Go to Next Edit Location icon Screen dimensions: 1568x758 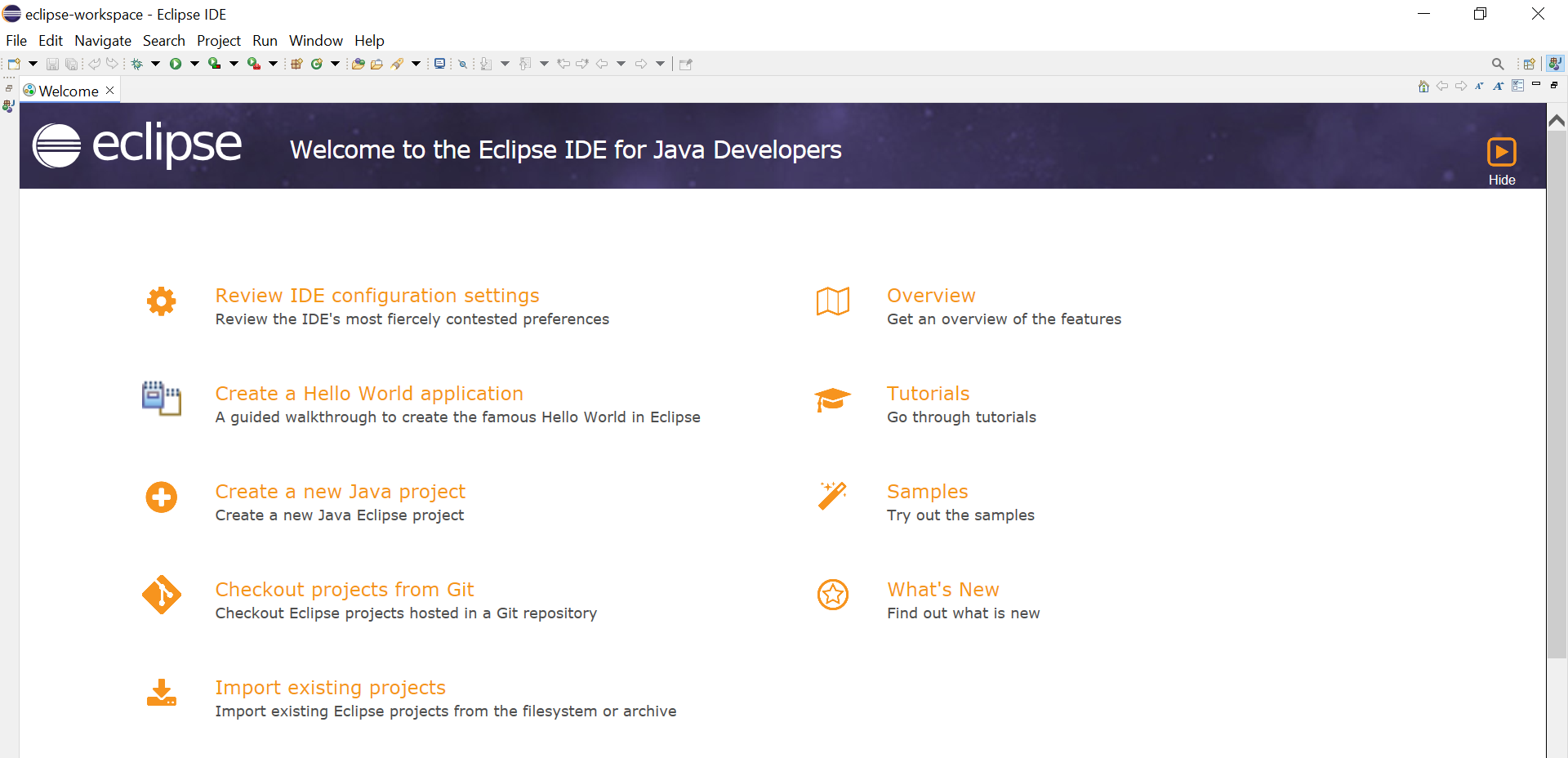click(x=582, y=64)
